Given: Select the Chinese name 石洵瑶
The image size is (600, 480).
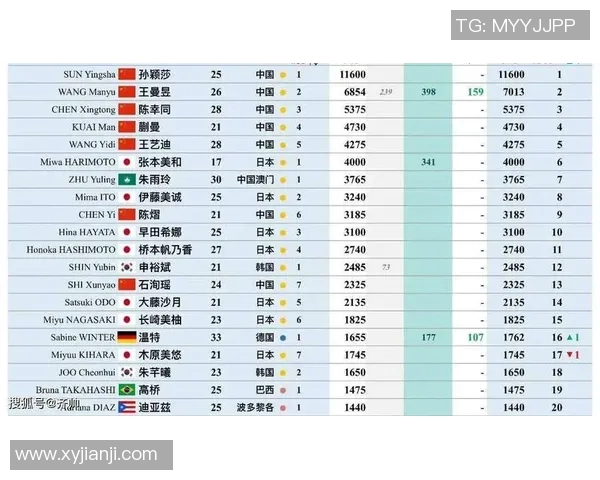Looking at the screenshot, I should point(155,285).
